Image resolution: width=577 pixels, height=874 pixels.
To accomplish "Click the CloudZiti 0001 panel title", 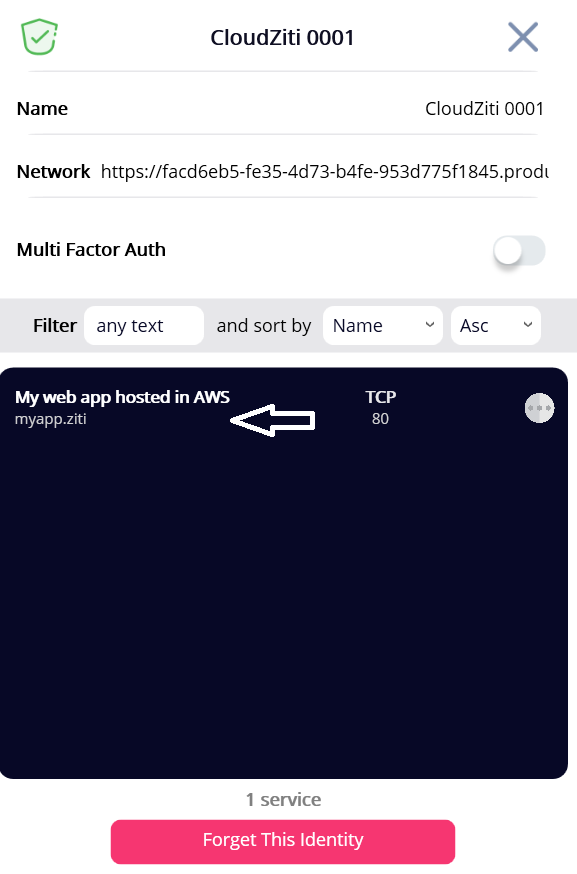I will click(x=282, y=38).
